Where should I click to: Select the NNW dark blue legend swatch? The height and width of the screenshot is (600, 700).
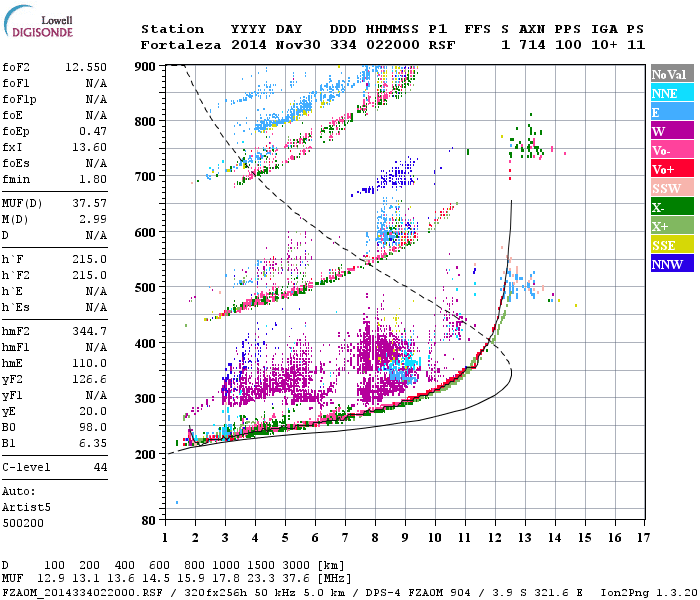click(672, 263)
